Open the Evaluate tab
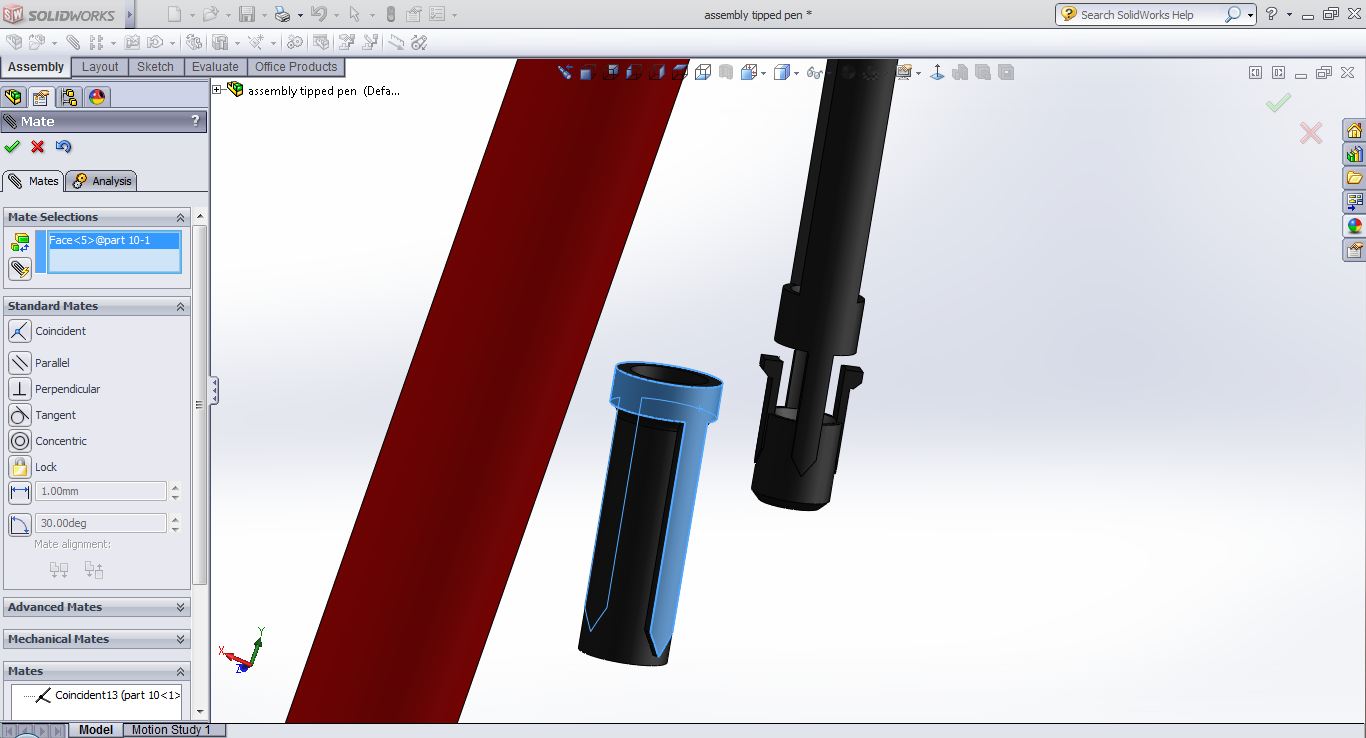The image size is (1366, 738). point(215,67)
